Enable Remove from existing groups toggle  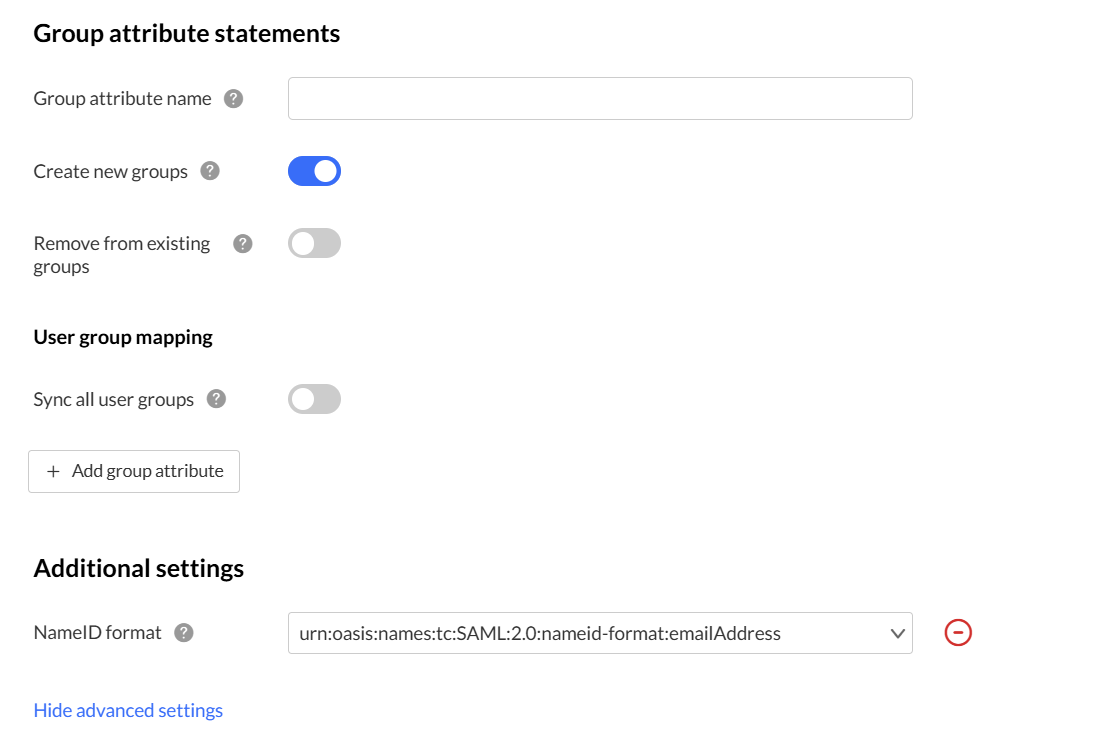[314, 244]
